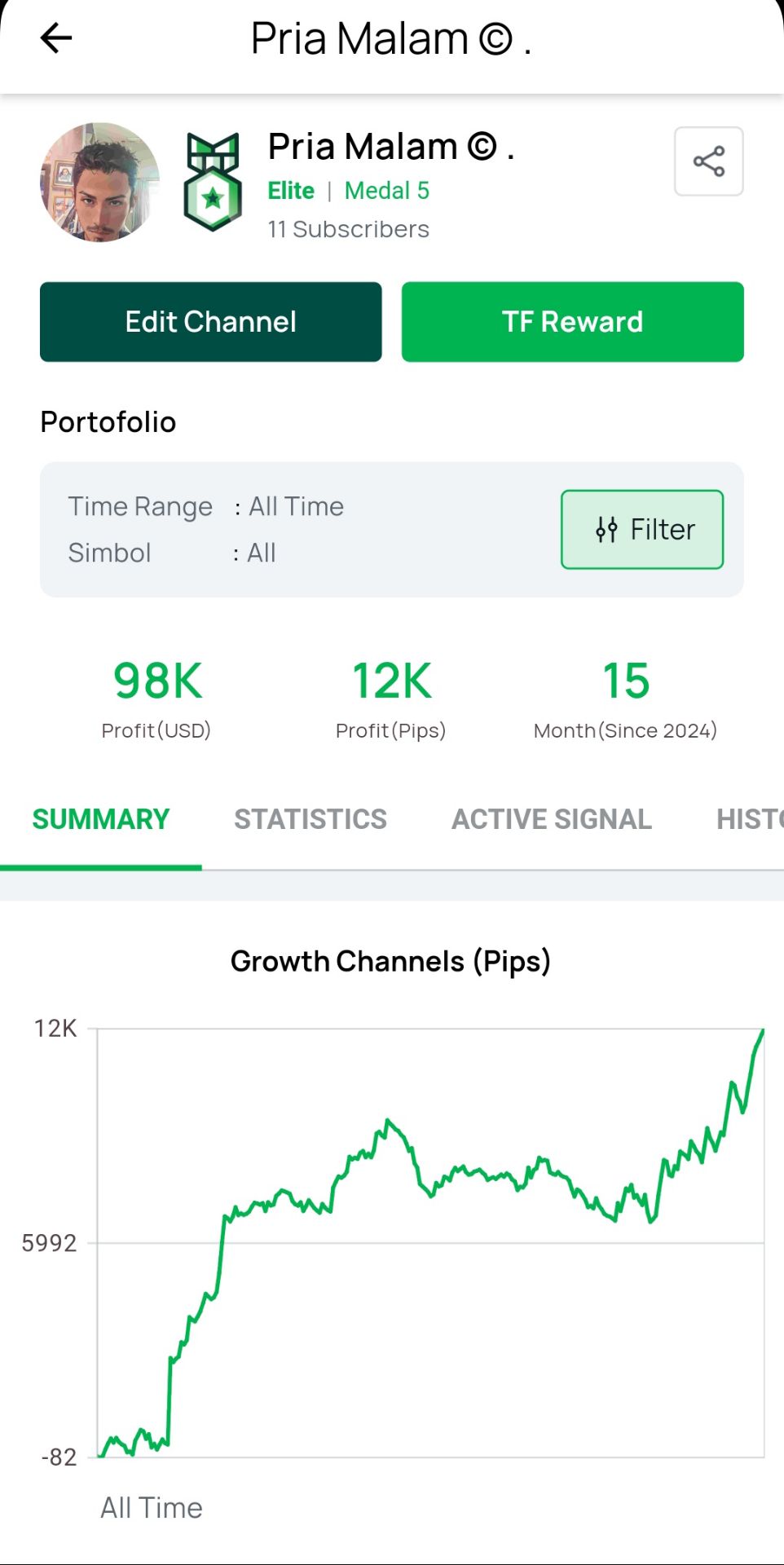This screenshot has height=1565, width=784.
Task: Open the ACTIVE SIGNAL tab
Action: tap(552, 819)
